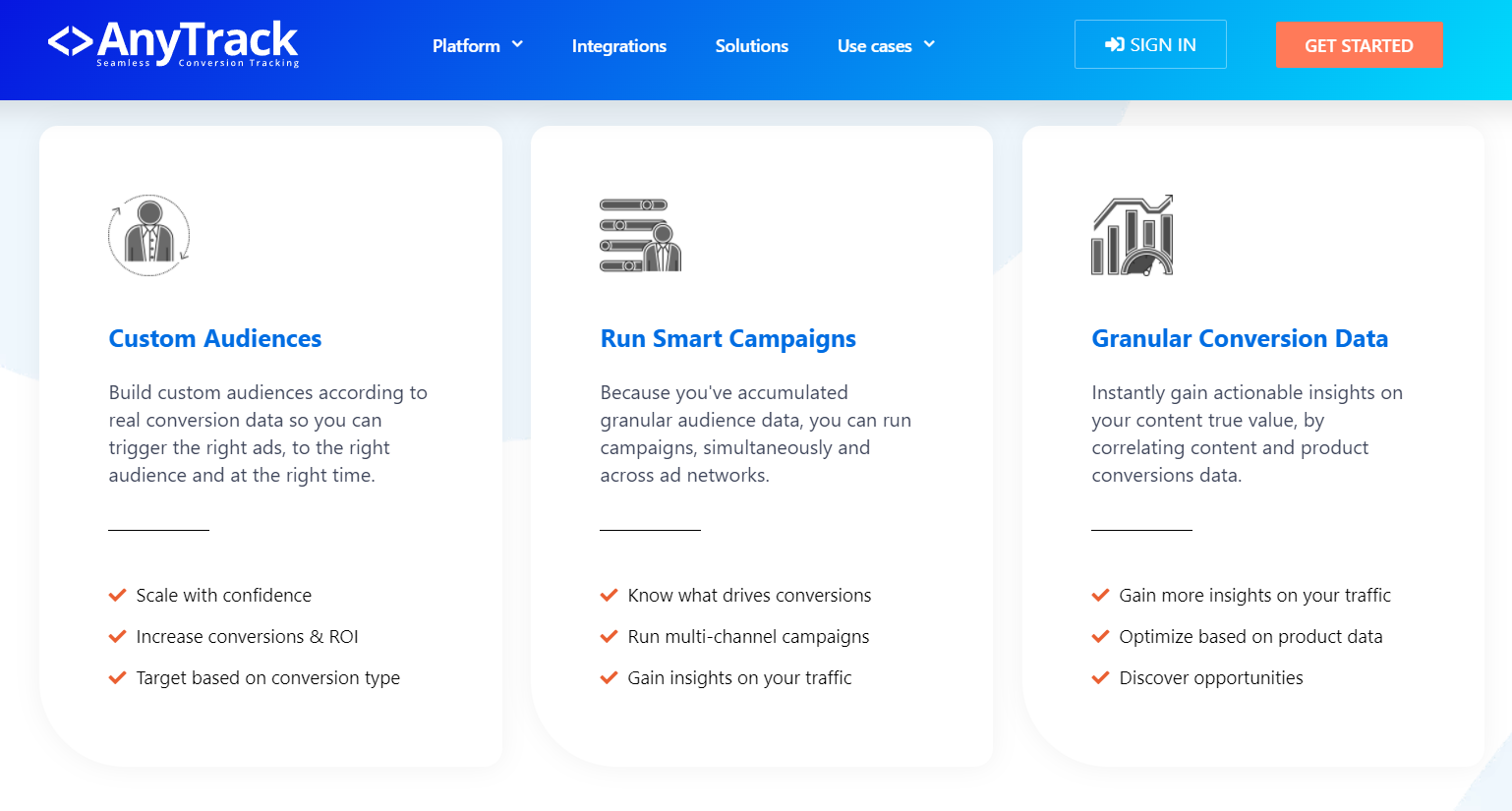Click checkmark beside Scale with confidence

click(x=117, y=595)
